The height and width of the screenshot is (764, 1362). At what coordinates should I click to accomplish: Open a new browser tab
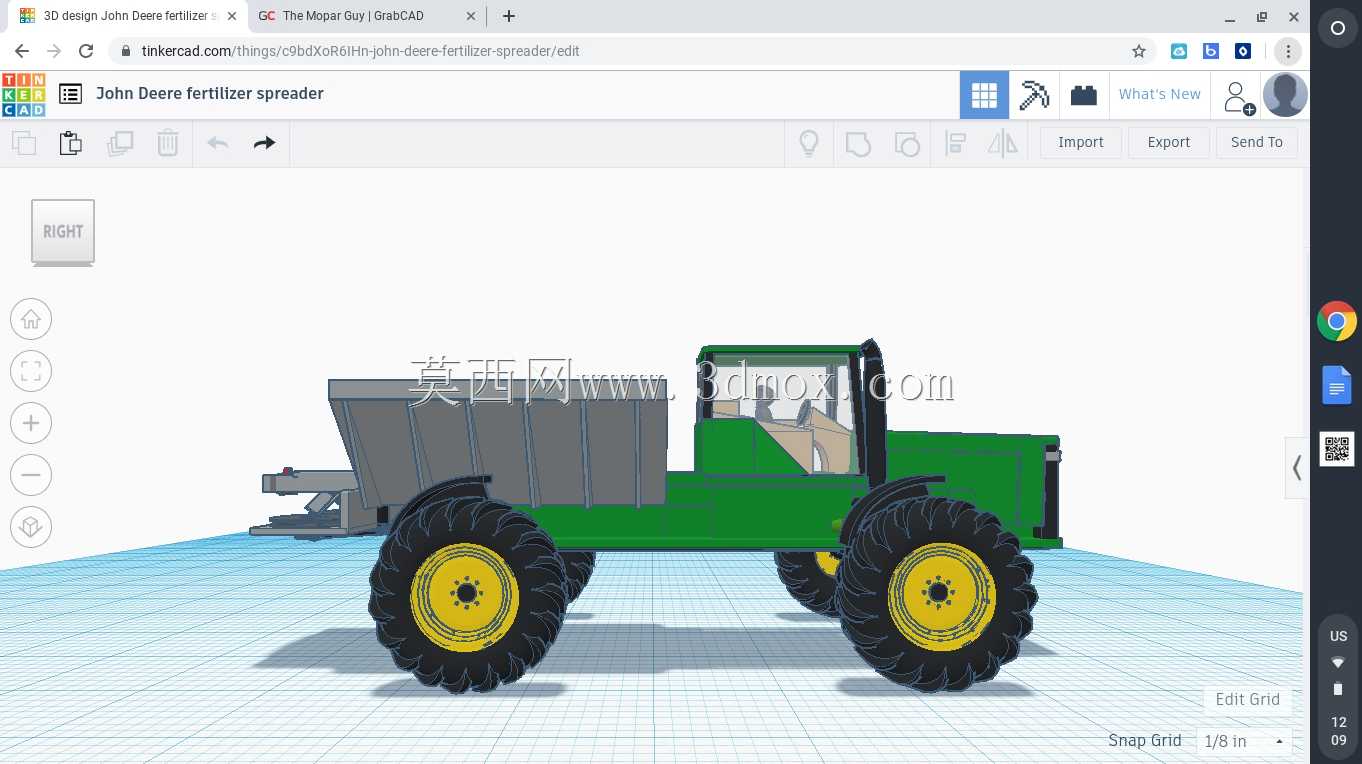[x=509, y=16]
